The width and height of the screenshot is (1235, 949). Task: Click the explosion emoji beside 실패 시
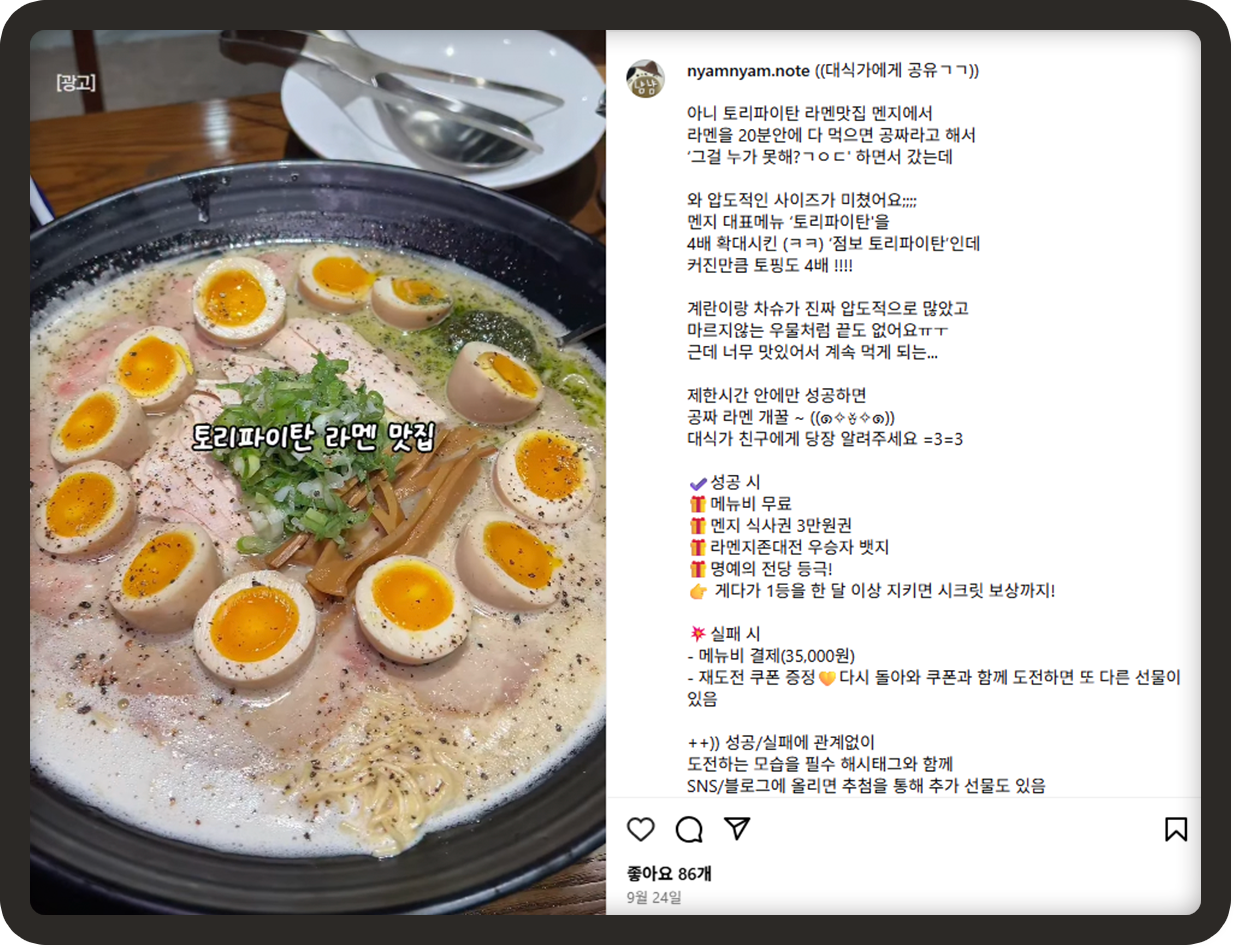click(698, 634)
